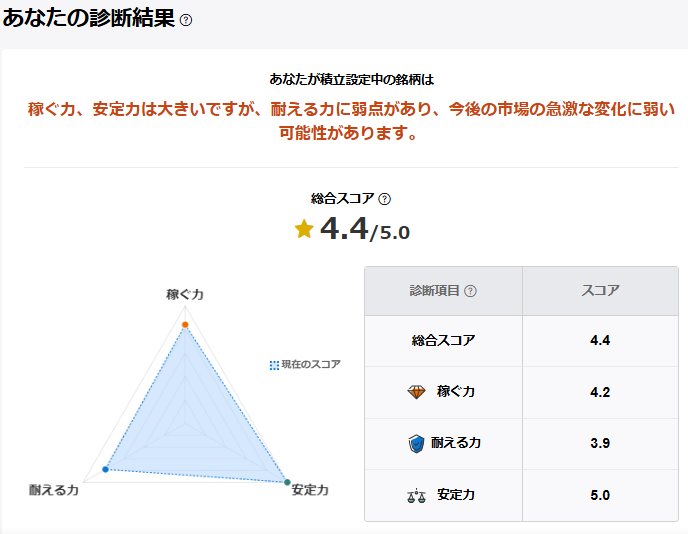Click the balance scale icon for 安定力
Screen dimensions: 688x534
pos(417,495)
